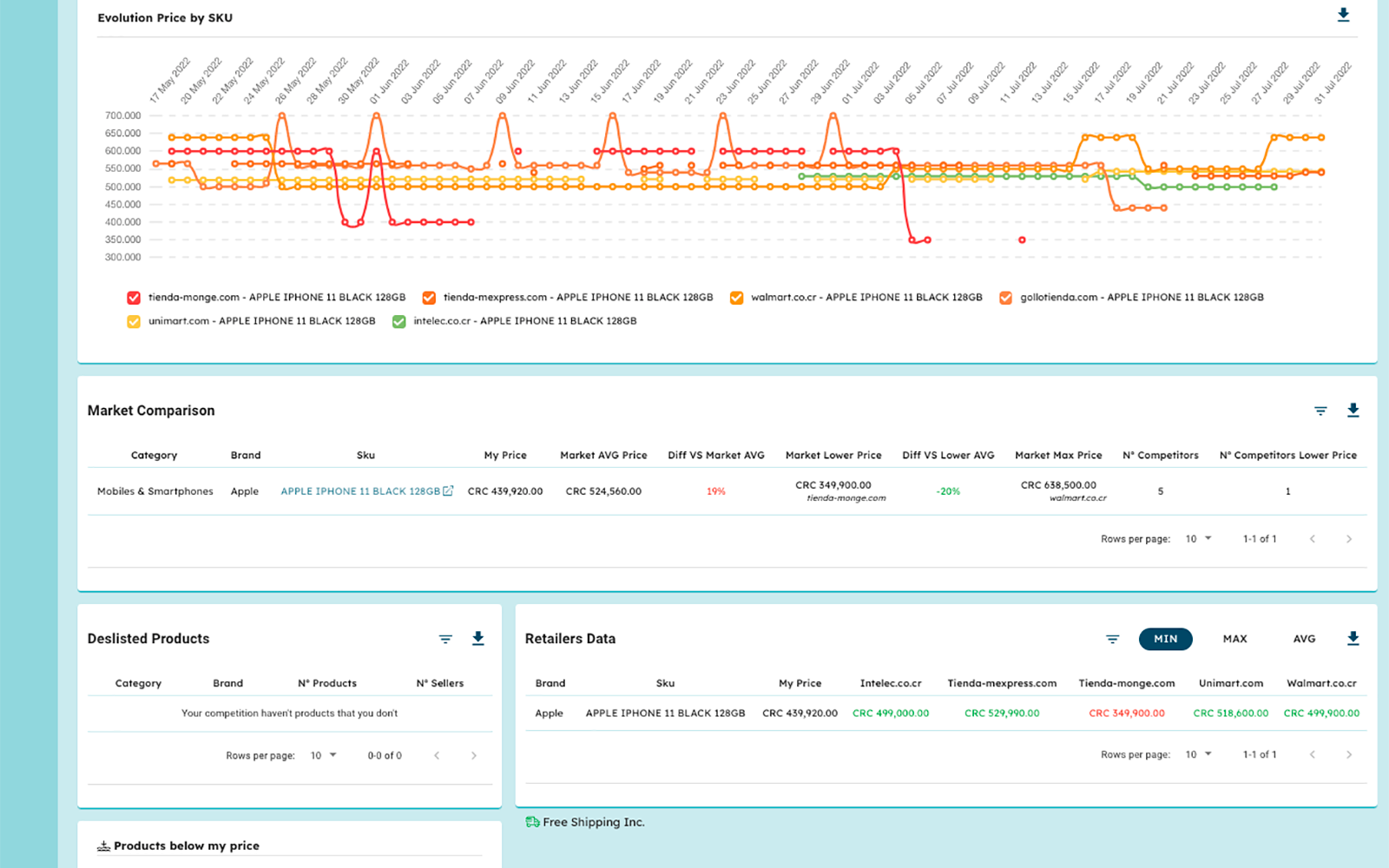Download the Retailers Data table

(x=1353, y=639)
